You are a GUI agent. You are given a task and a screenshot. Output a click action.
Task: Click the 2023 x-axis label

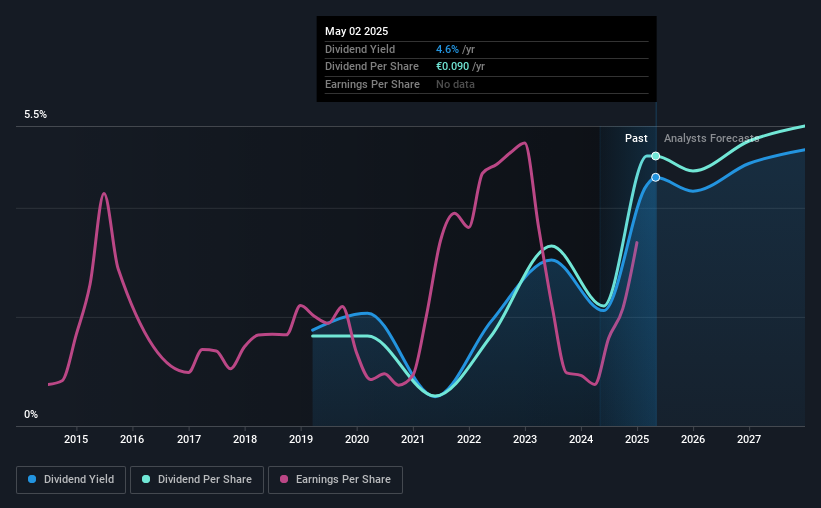(x=525, y=439)
